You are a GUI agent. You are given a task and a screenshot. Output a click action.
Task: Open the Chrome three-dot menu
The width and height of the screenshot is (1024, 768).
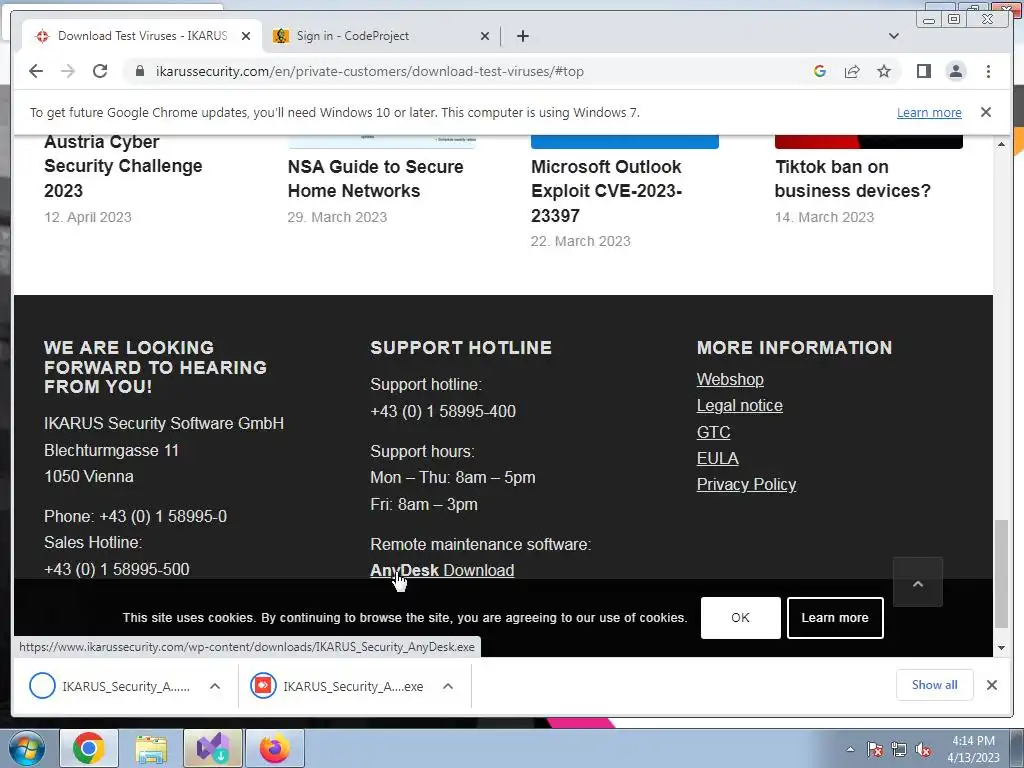coord(989,71)
